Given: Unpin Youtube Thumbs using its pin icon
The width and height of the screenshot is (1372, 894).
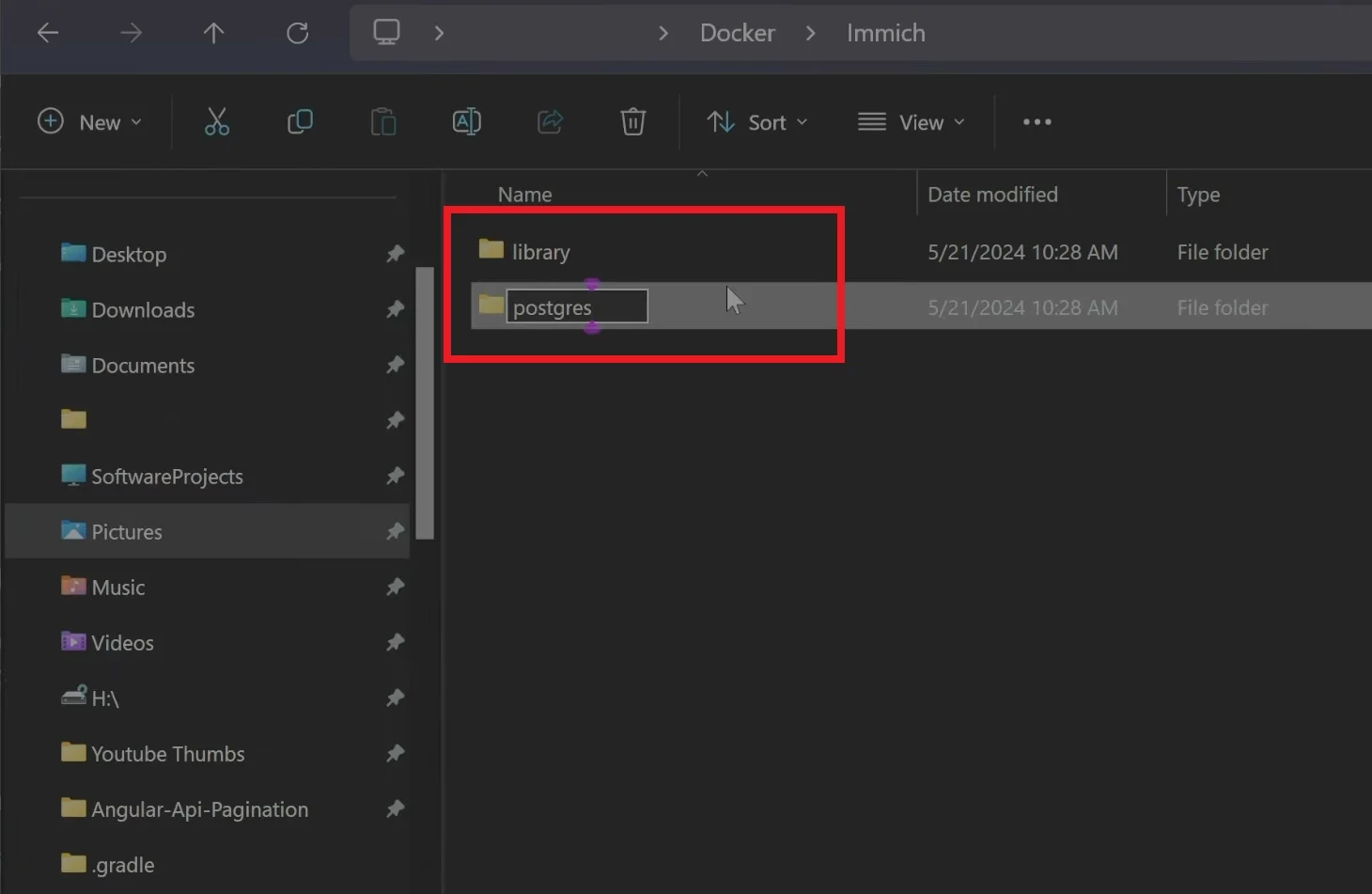Looking at the screenshot, I should tap(396, 753).
